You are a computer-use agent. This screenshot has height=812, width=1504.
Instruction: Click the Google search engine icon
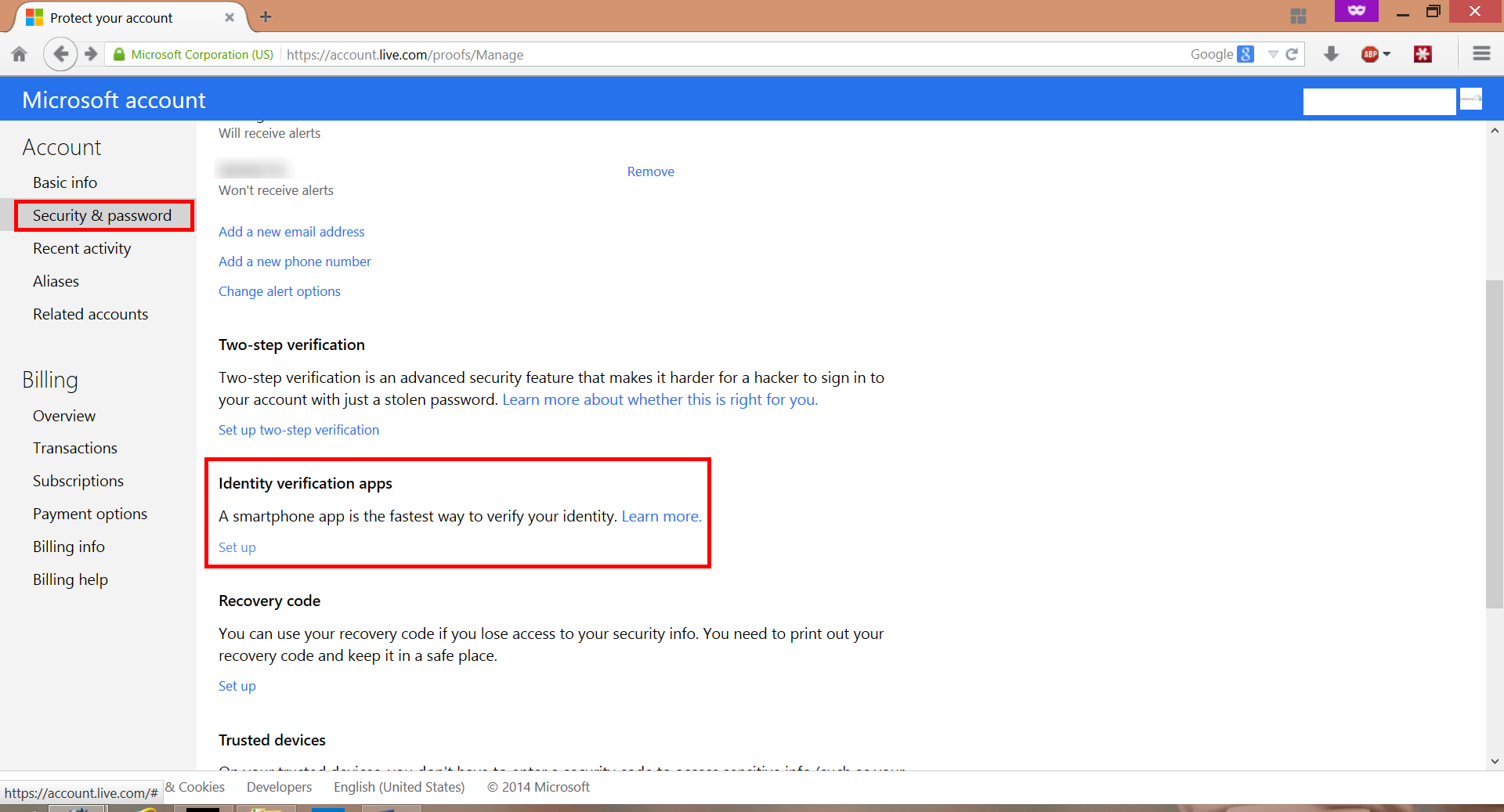click(x=1245, y=54)
